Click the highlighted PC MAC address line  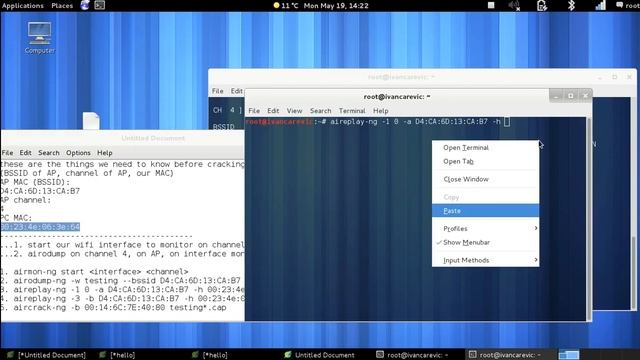pos(40,227)
